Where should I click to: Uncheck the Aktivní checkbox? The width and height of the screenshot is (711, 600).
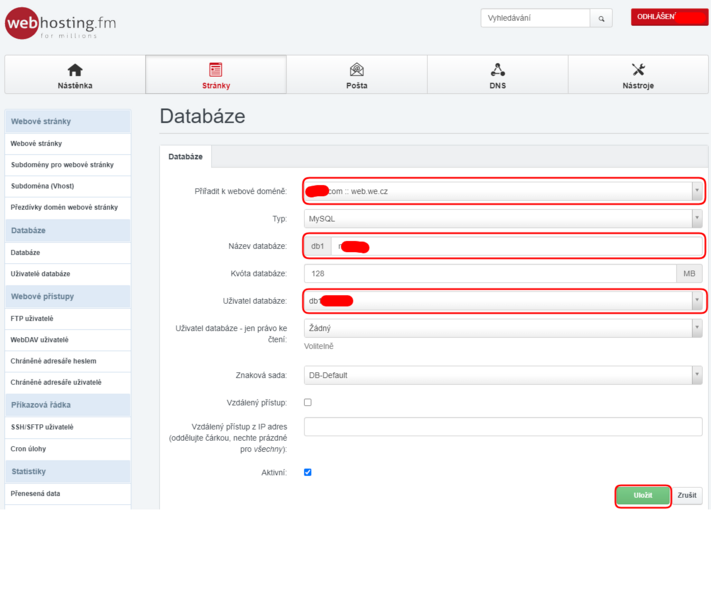point(308,472)
